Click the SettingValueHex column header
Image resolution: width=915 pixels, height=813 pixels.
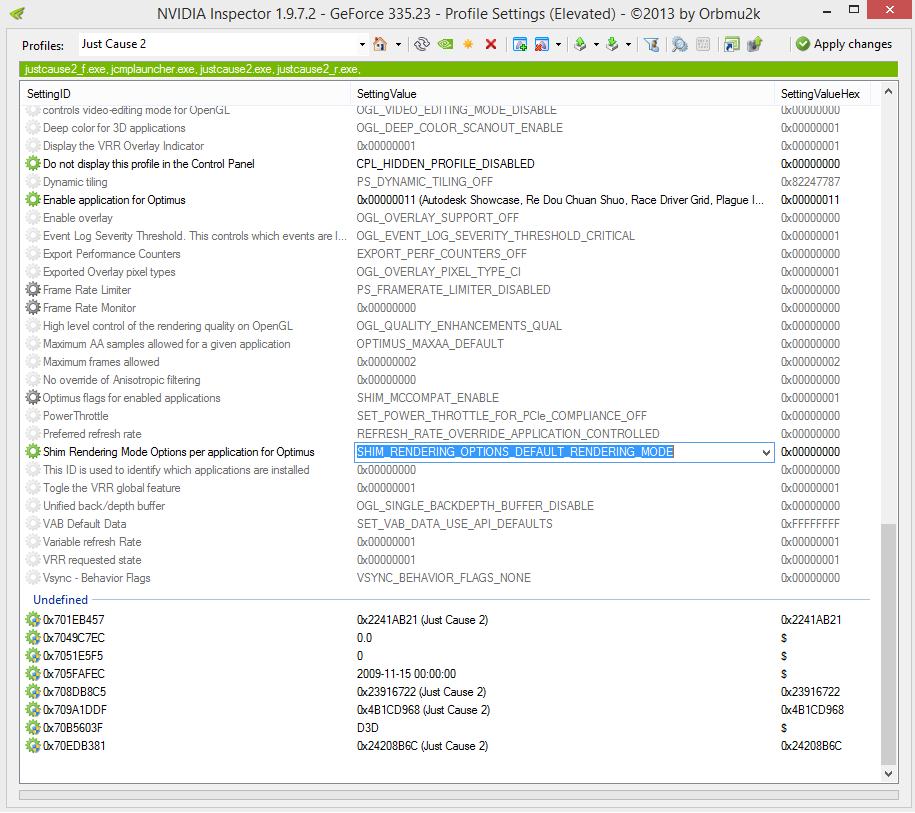coord(820,93)
